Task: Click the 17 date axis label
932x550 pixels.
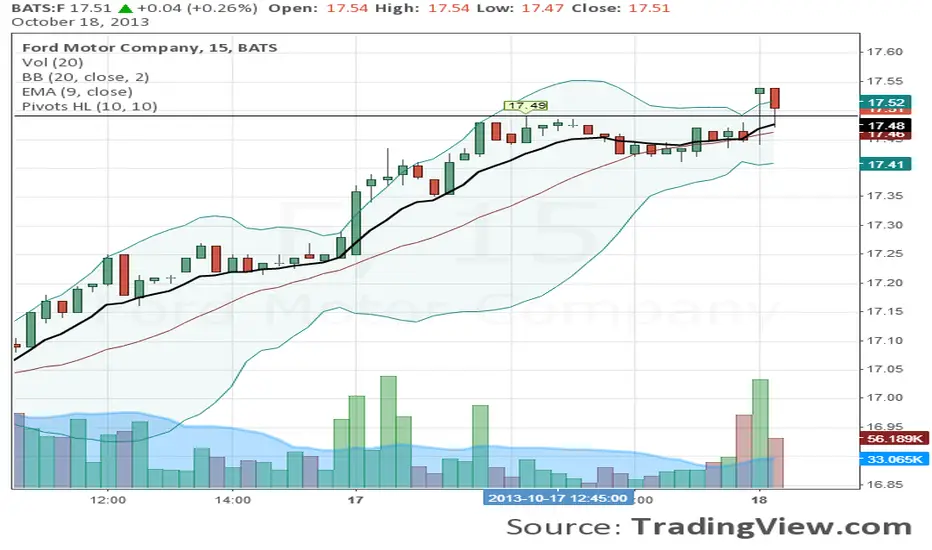Action: point(355,500)
